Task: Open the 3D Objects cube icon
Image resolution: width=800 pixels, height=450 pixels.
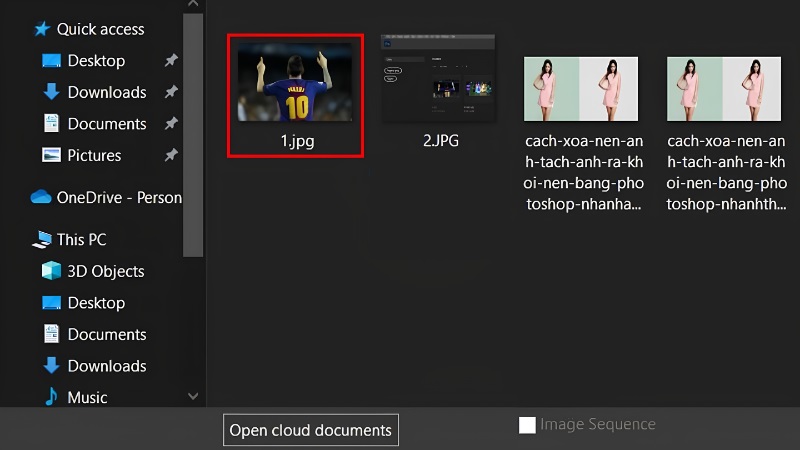Action: (51, 271)
